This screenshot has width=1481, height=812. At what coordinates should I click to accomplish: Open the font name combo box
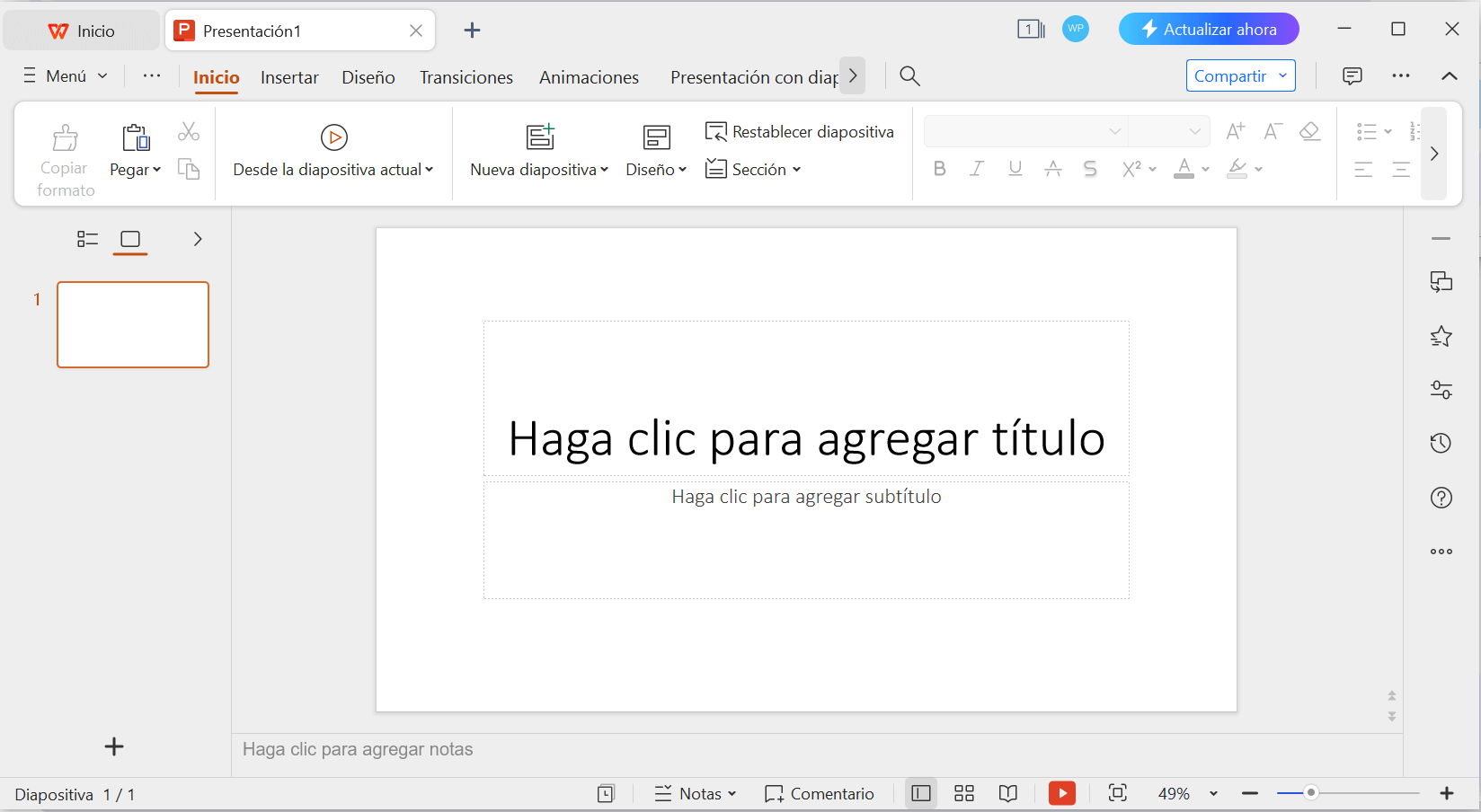tap(1026, 131)
